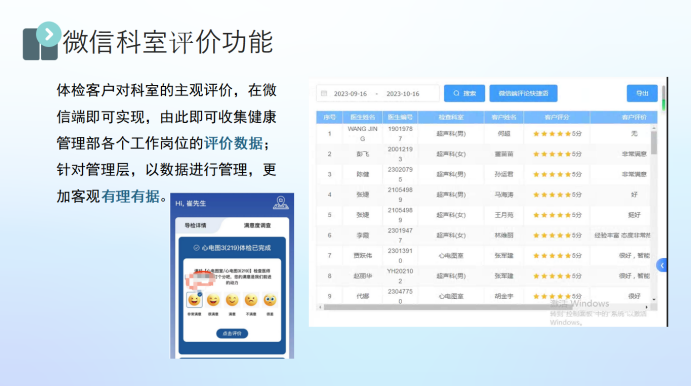Open end date 2023-10-16 picker
This screenshot has width=691, height=387.
click(403, 94)
